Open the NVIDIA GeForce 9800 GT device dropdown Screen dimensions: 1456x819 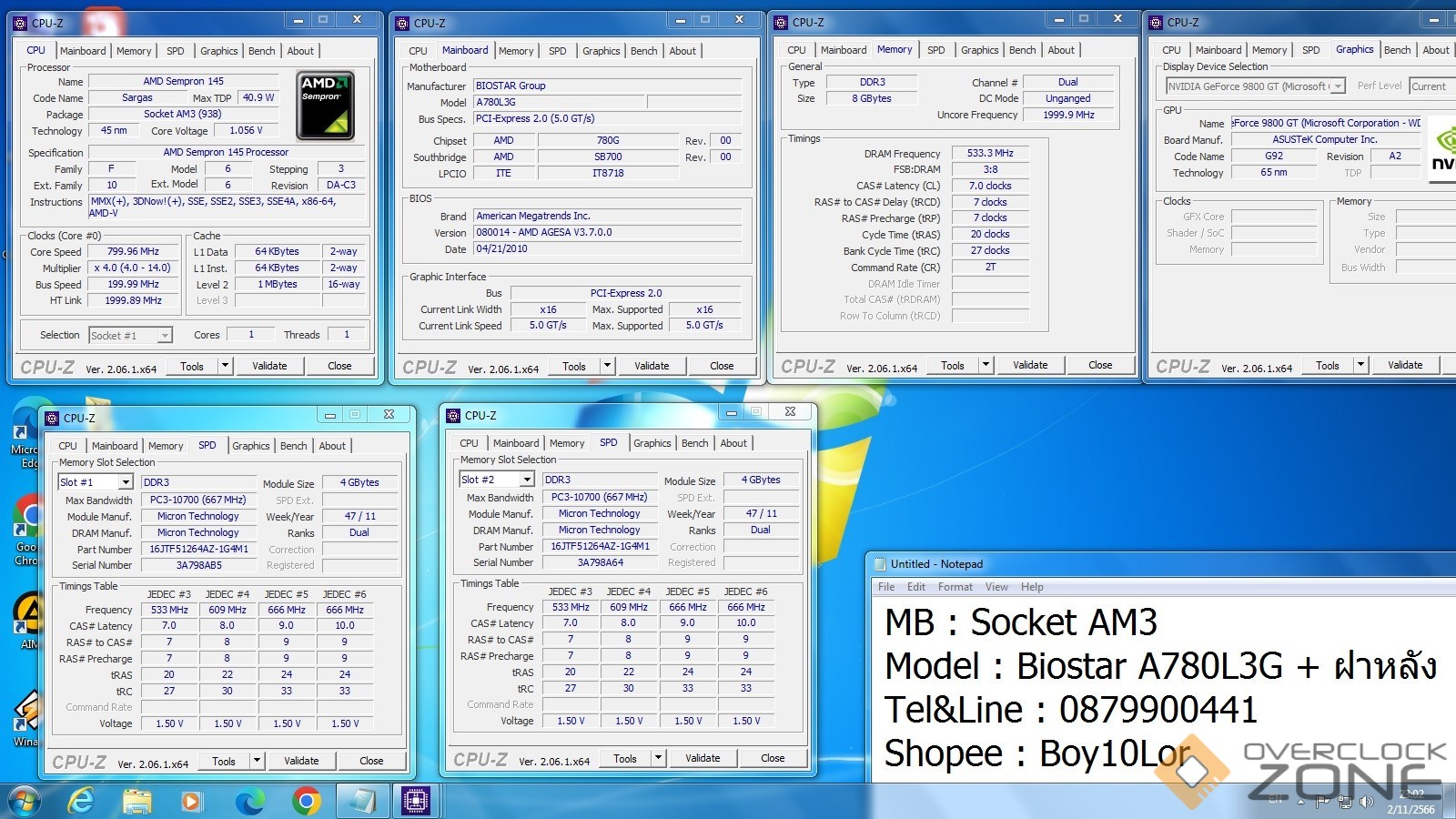1338,86
